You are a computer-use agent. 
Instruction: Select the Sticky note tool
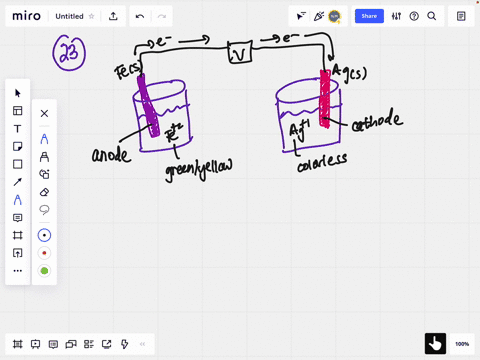point(18,146)
